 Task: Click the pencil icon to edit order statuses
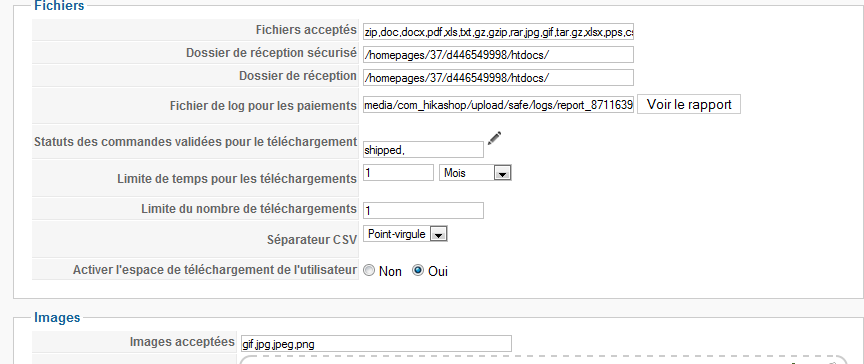pyautogui.click(x=494, y=138)
